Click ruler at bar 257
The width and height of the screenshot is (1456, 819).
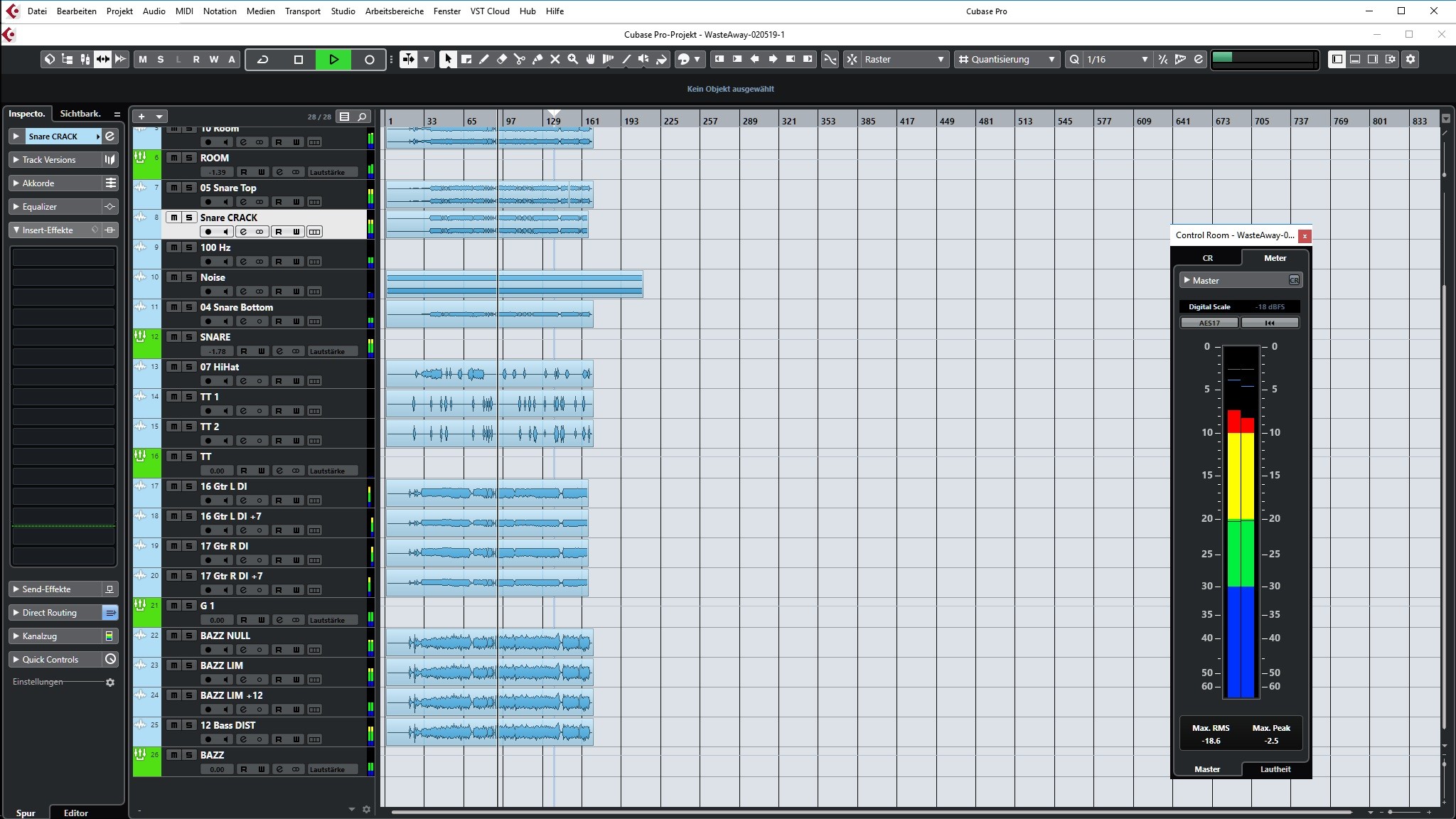(710, 121)
